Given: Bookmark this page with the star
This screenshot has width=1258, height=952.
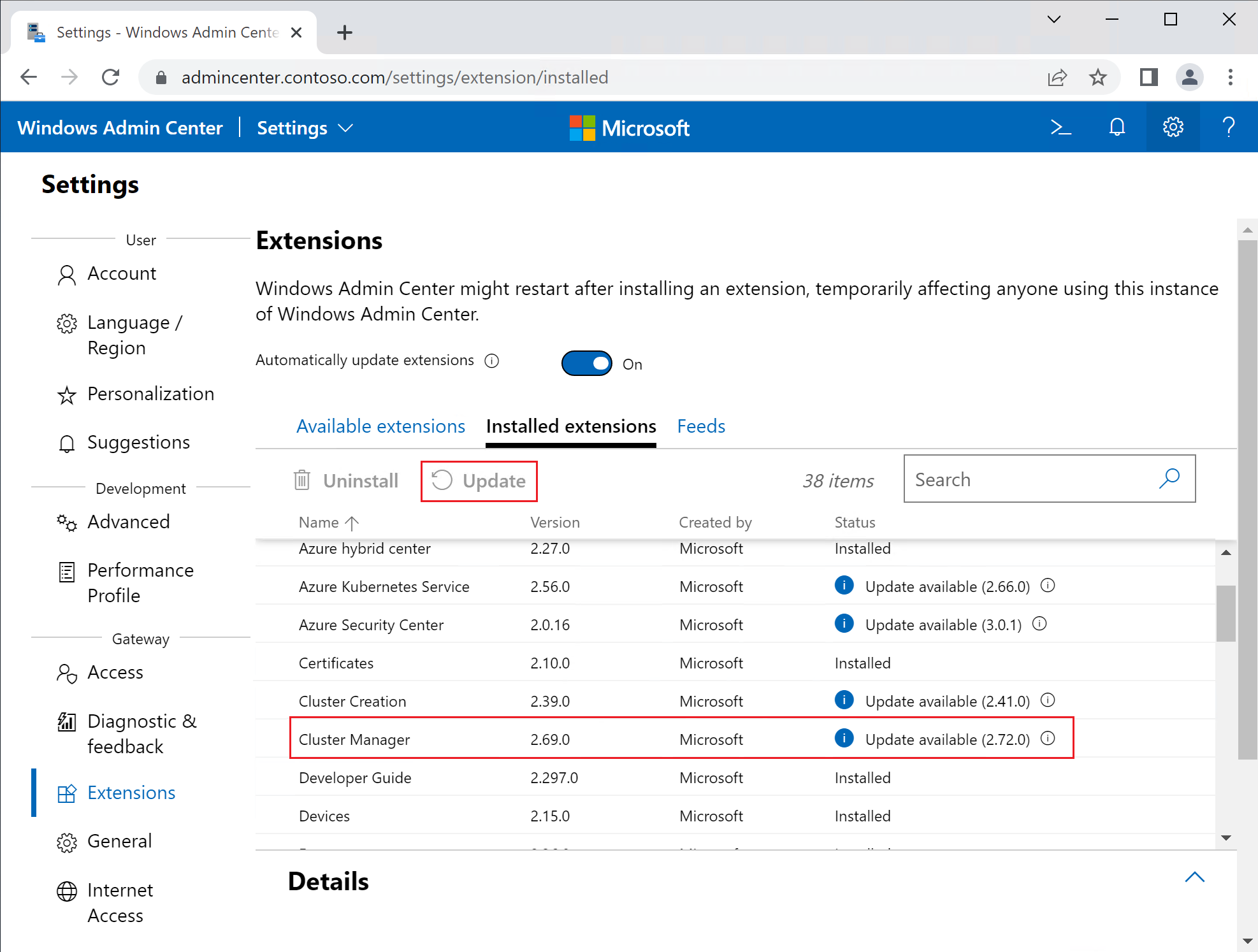Looking at the screenshot, I should [1097, 77].
